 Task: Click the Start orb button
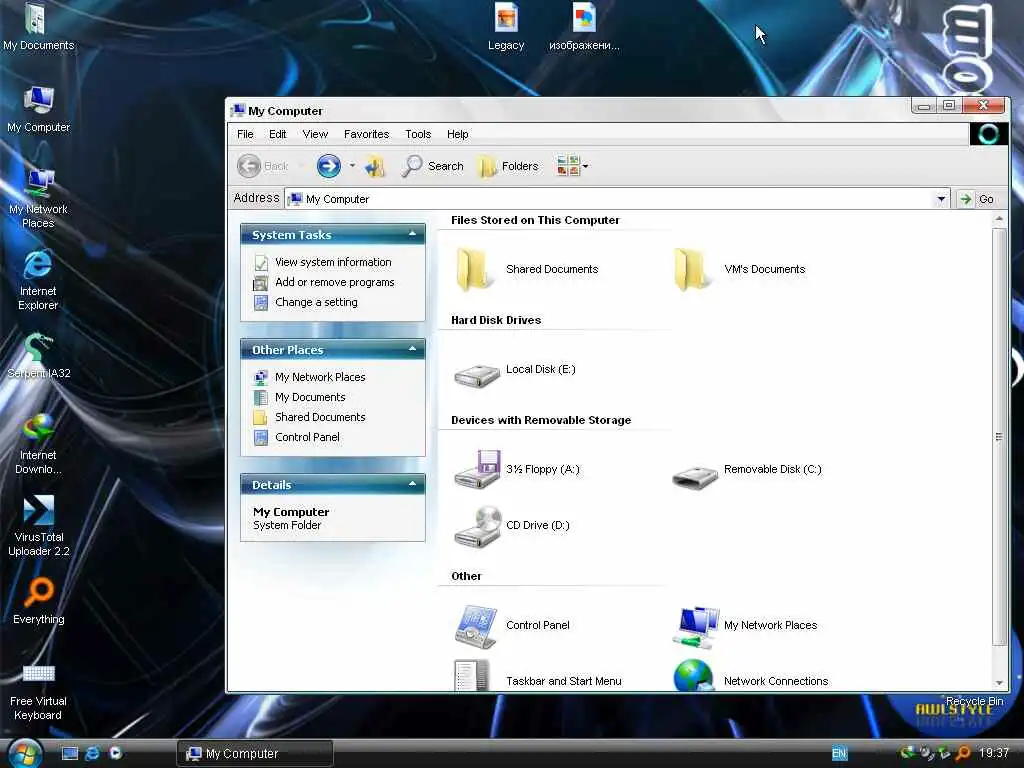click(25, 753)
